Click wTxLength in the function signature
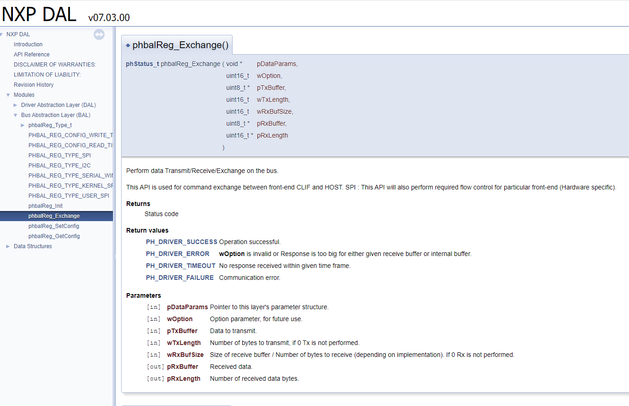This screenshot has height=406, width=629. [x=273, y=99]
